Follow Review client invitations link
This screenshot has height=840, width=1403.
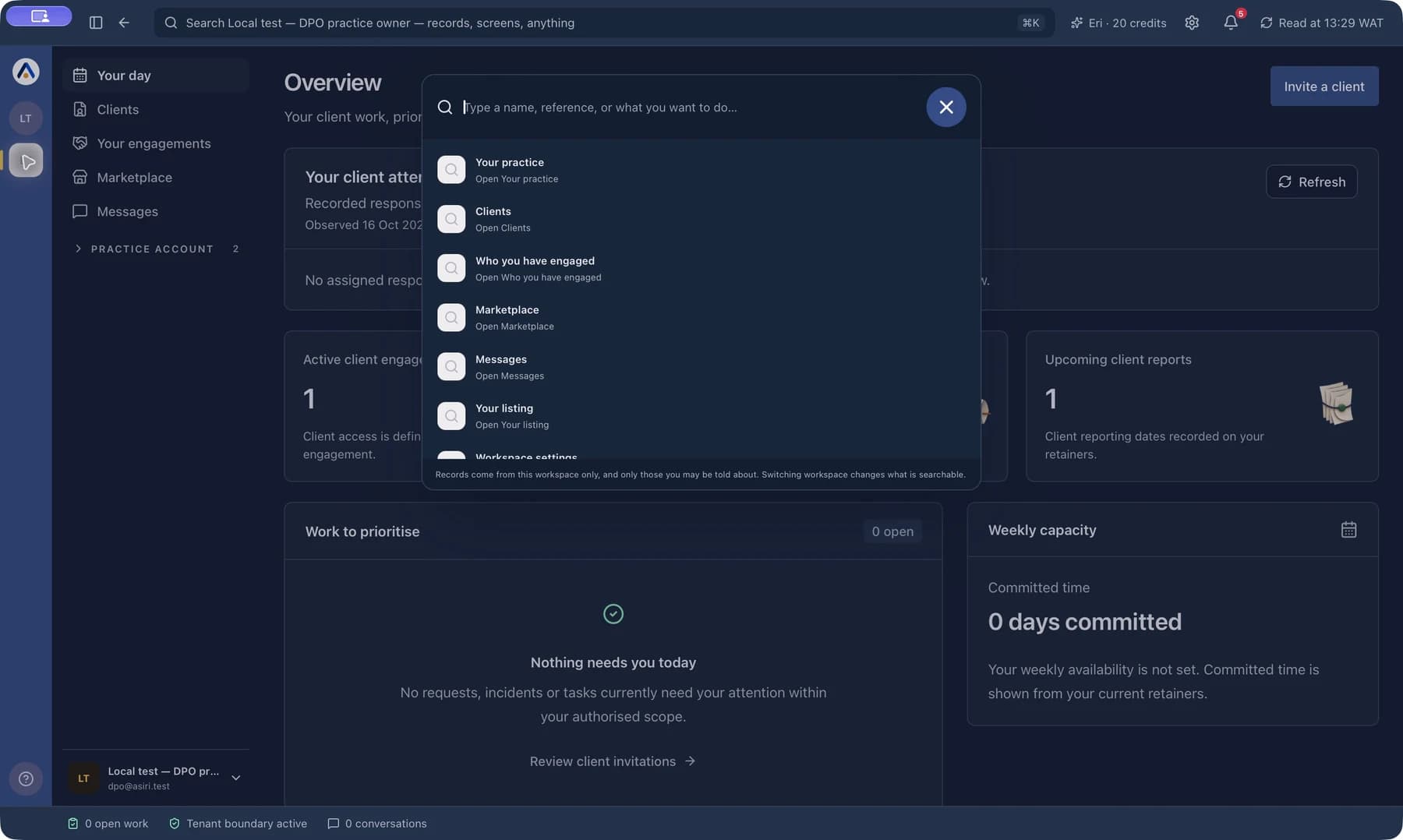point(613,761)
